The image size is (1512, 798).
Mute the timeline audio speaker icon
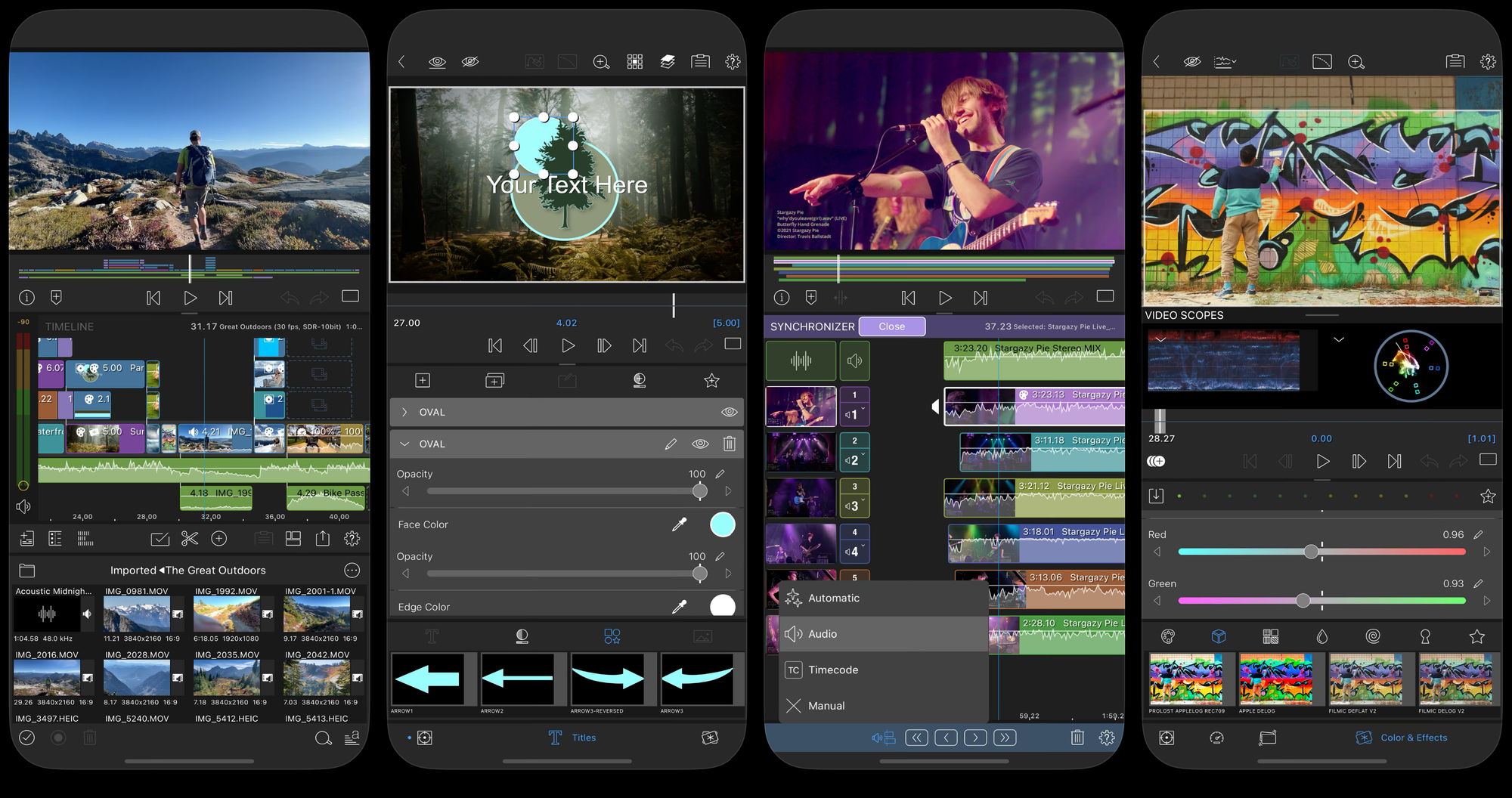(x=23, y=506)
